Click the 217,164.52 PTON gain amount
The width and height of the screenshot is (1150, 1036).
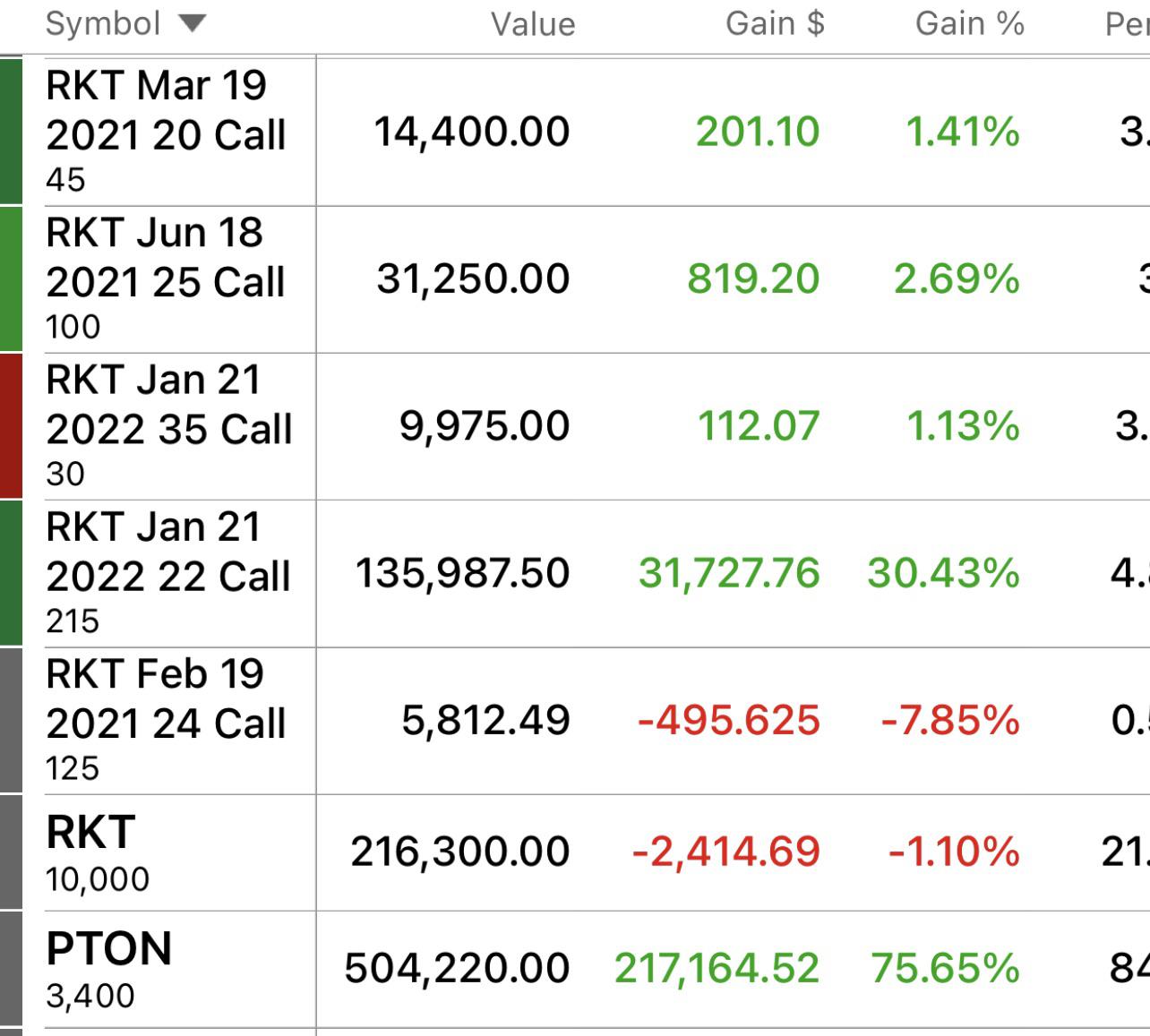point(717,968)
